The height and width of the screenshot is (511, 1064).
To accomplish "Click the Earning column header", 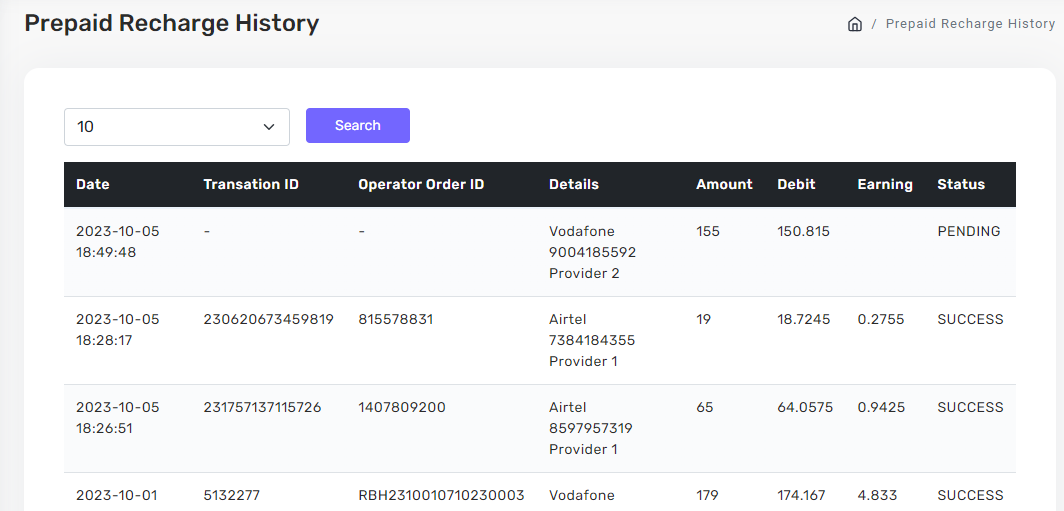I will pyautogui.click(x=885, y=184).
